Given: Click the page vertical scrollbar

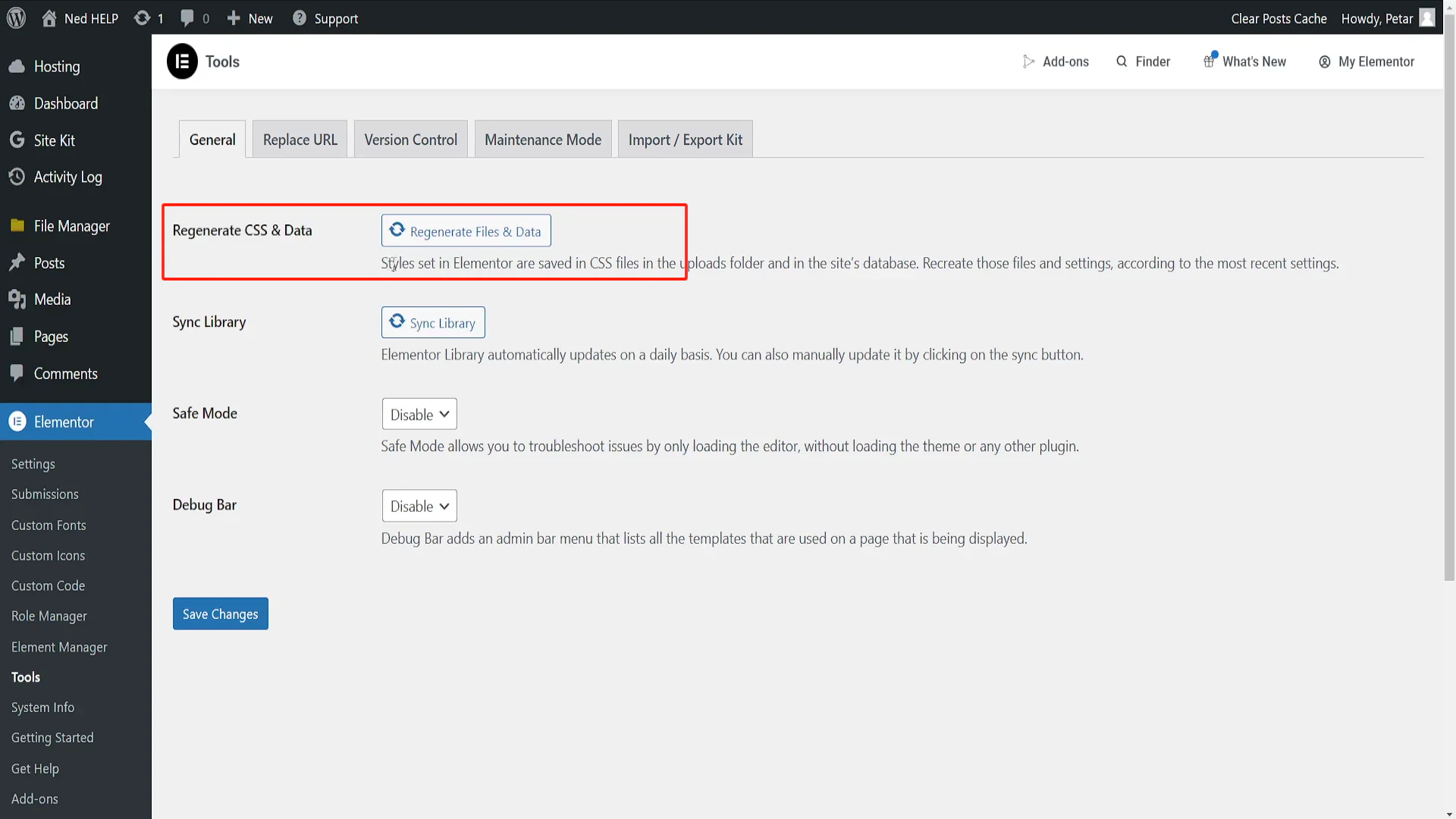Looking at the screenshot, I should pyautogui.click(x=1449, y=303).
